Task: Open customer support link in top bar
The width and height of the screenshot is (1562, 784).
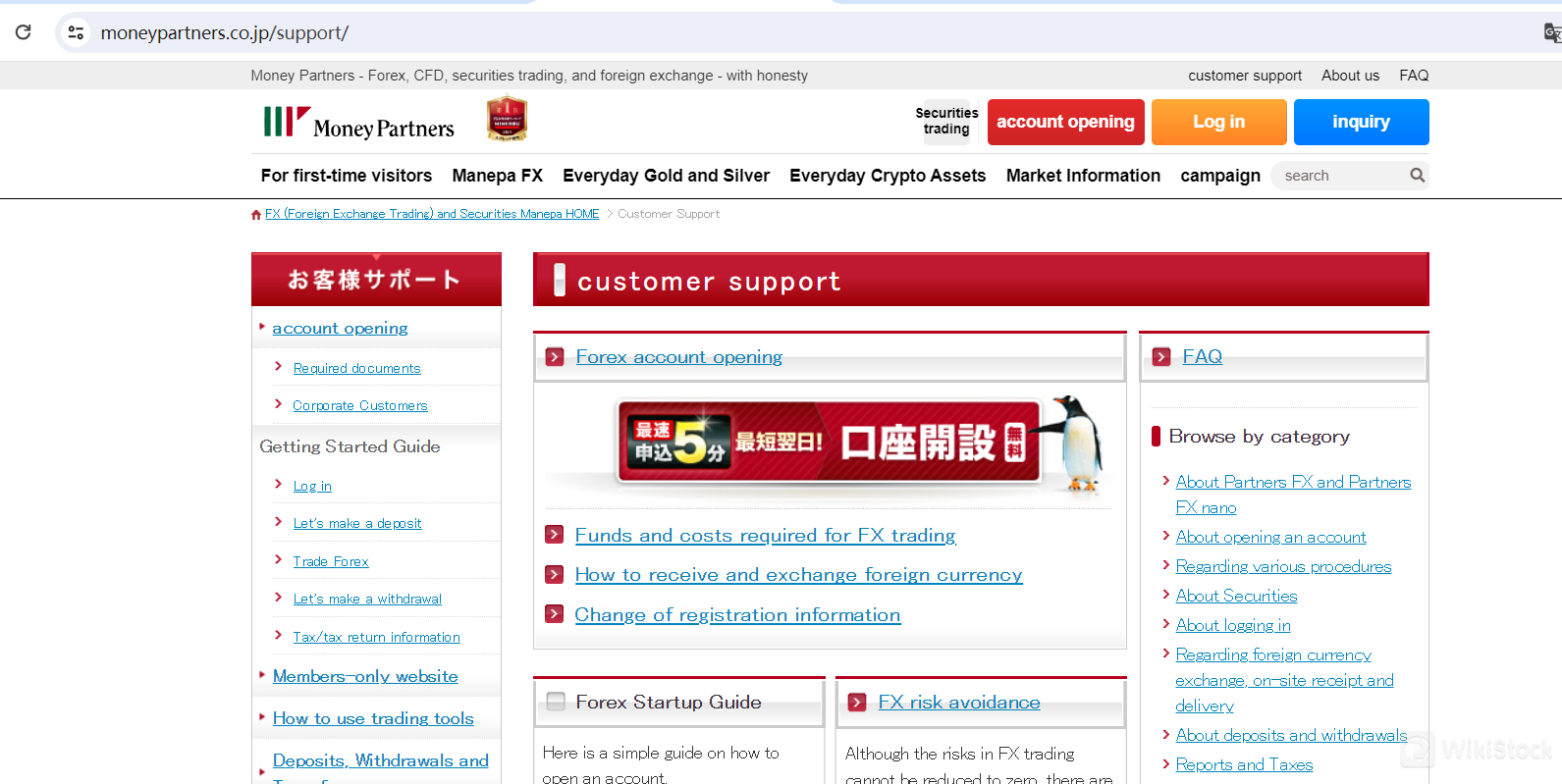Action: [1245, 76]
